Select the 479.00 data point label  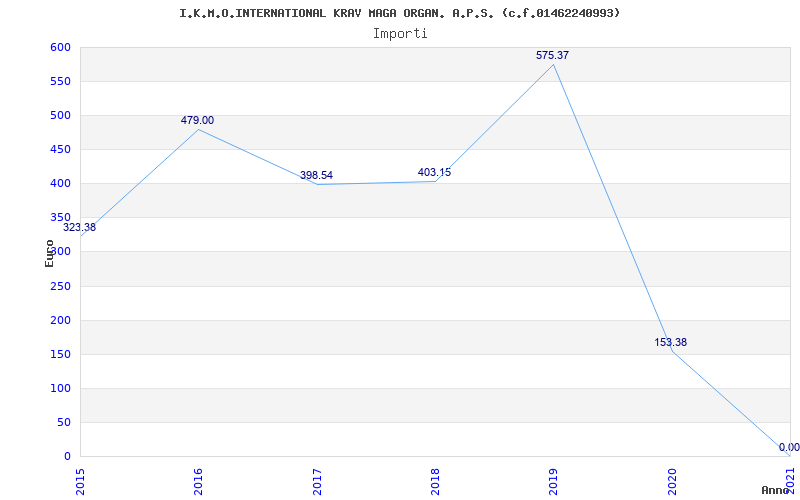[197, 120]
